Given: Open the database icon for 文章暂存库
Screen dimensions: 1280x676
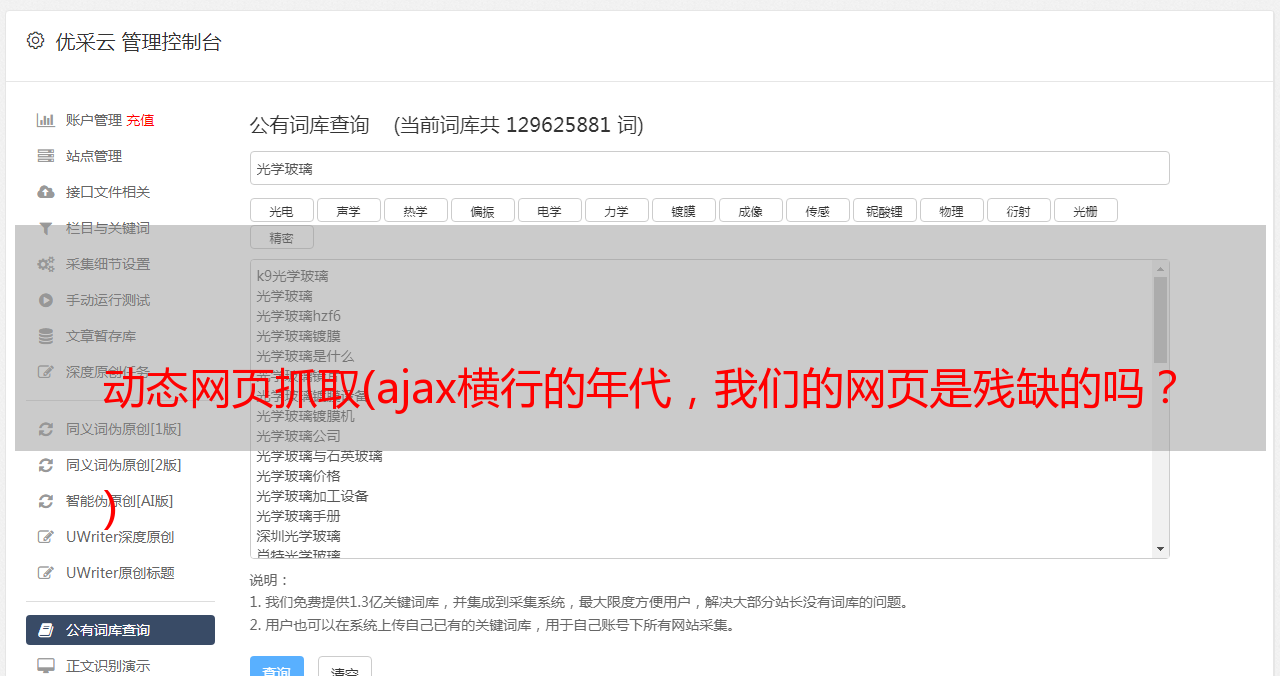Looking at the screenshot, I should tap(46, 336).
